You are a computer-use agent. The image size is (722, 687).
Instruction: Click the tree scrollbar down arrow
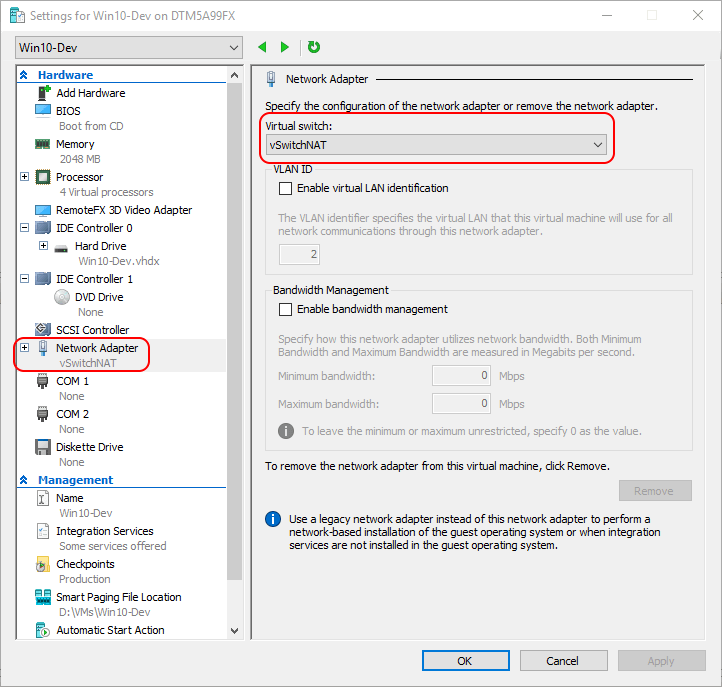(x=234, y=631)
